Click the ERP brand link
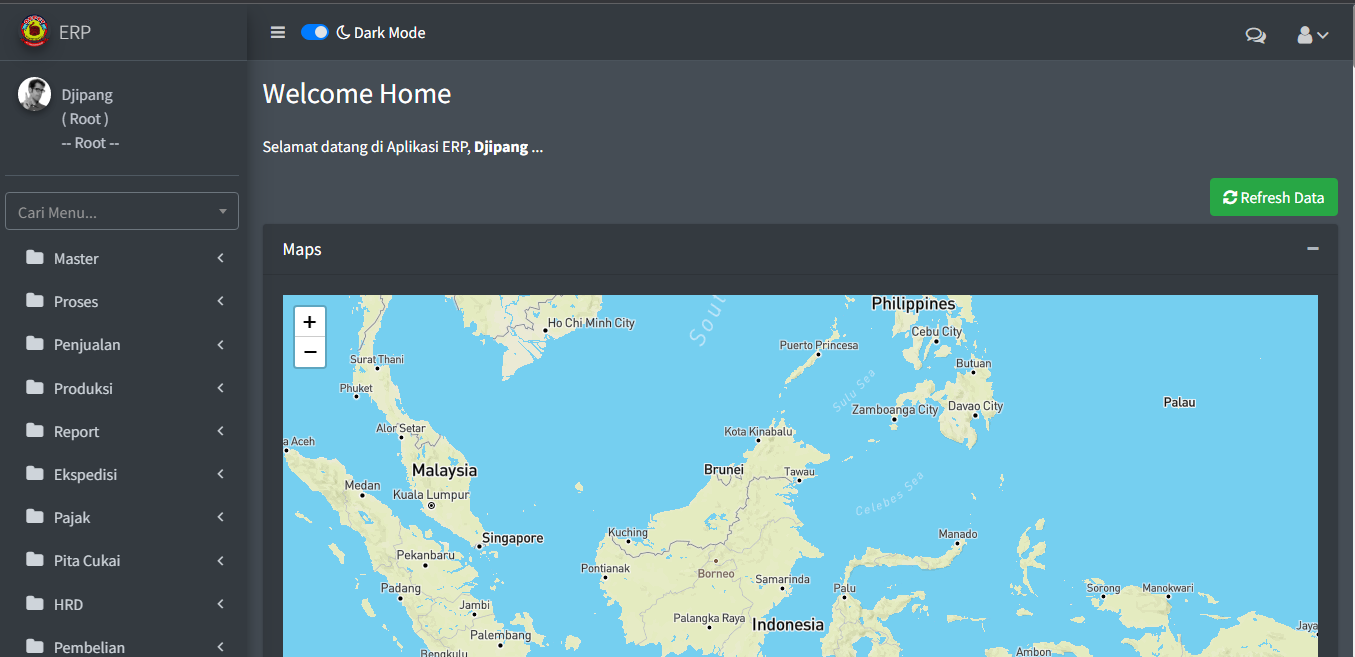The height and width of the screenshot is (657, 1355). (x=75, y=33)
